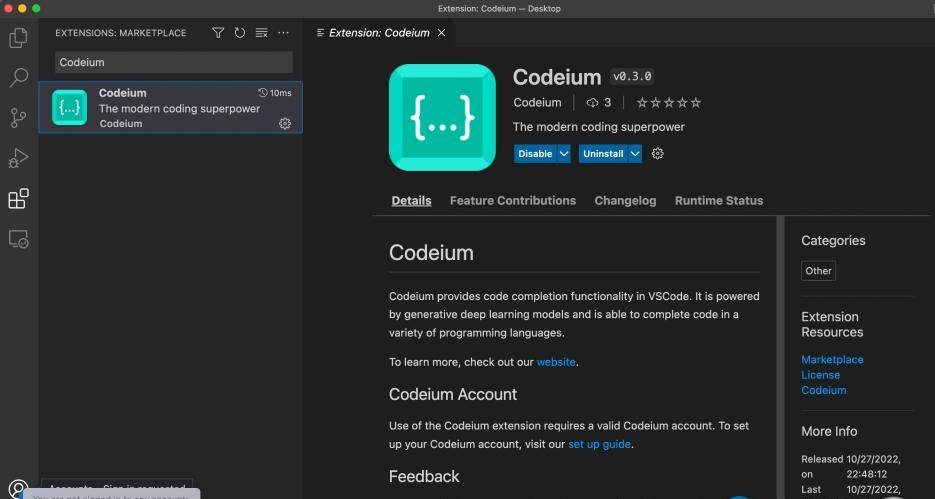Focus the extensions search field

174,62
